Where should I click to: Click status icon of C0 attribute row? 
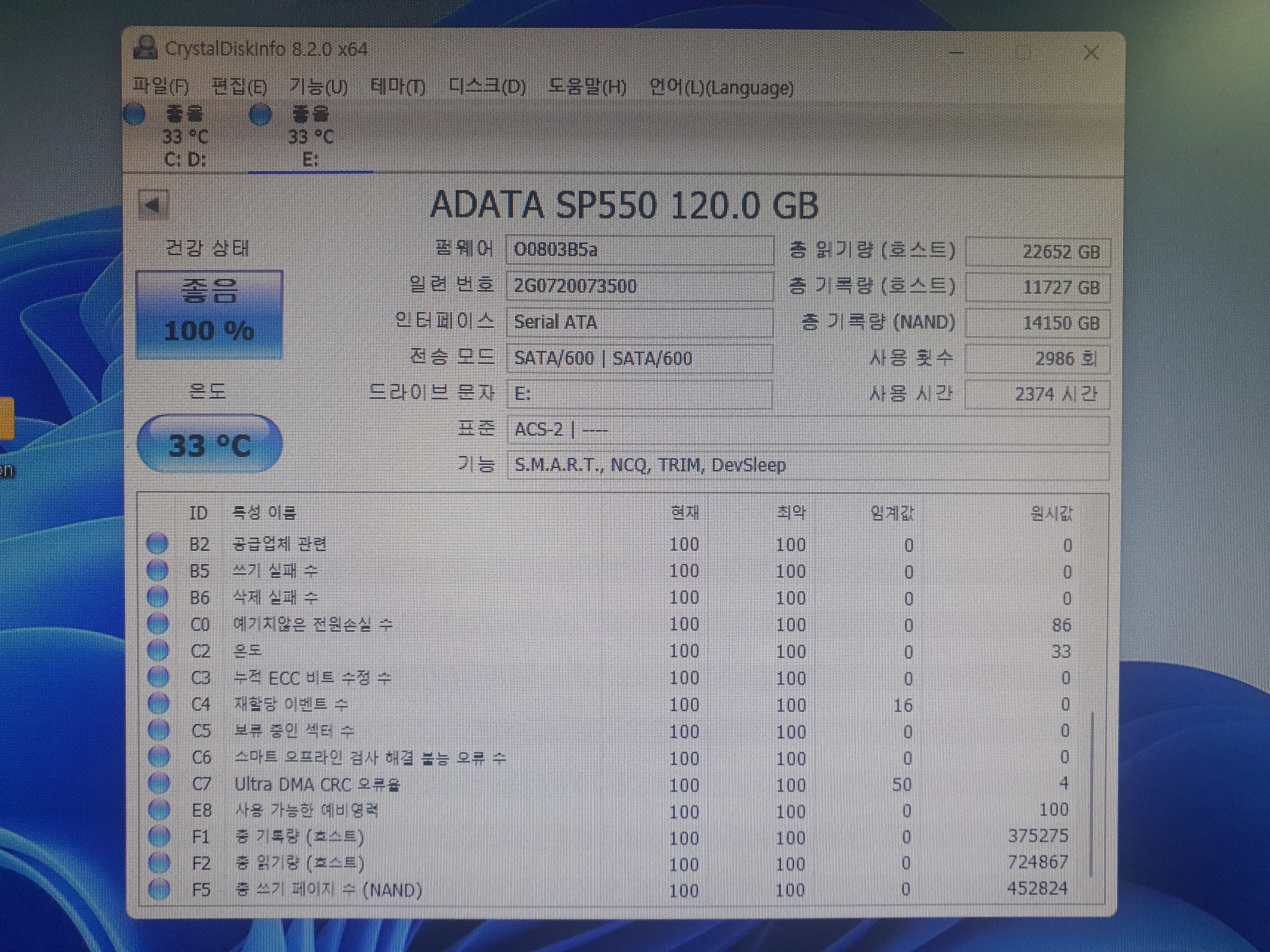pos(158,624)
